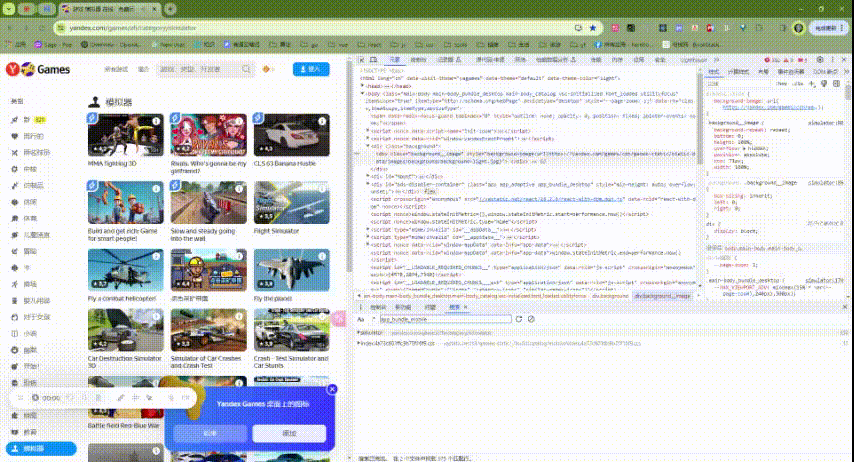
Task: Expand the ads-disabler-container div node
Action: point(368,184)
